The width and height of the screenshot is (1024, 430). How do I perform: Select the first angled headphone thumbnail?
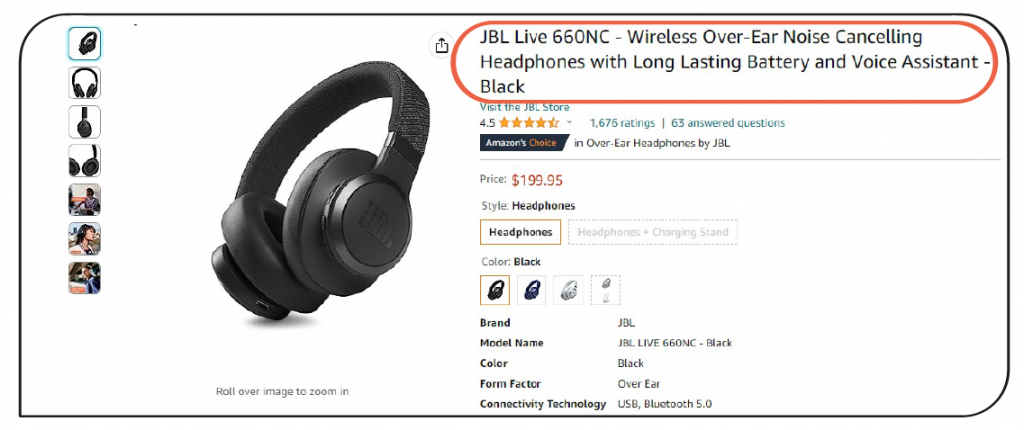point(84,44)
